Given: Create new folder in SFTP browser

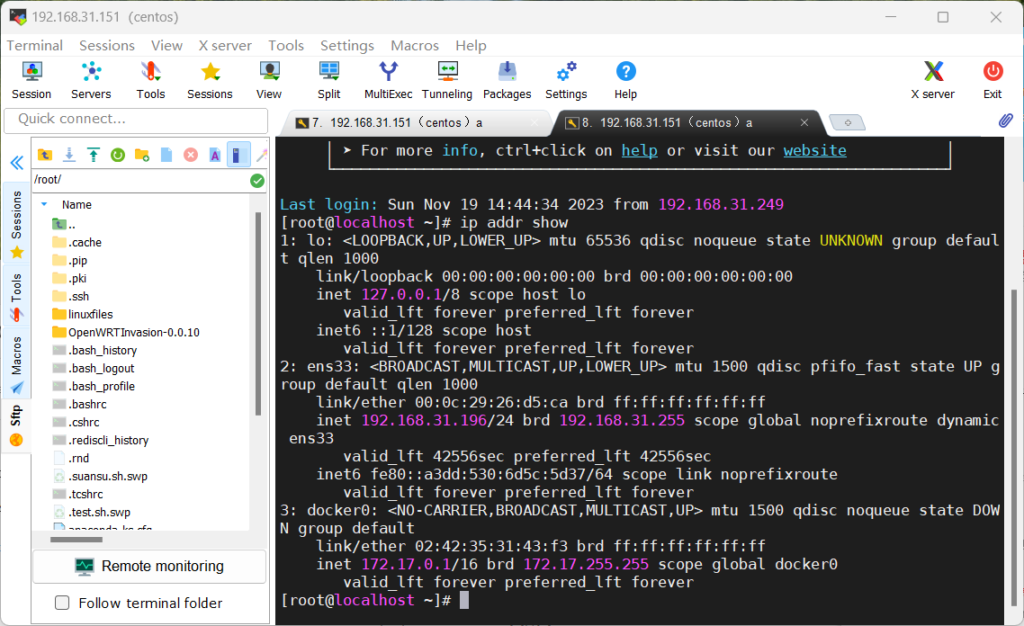Looking at the screenshot, I should [x=142, y=155].
